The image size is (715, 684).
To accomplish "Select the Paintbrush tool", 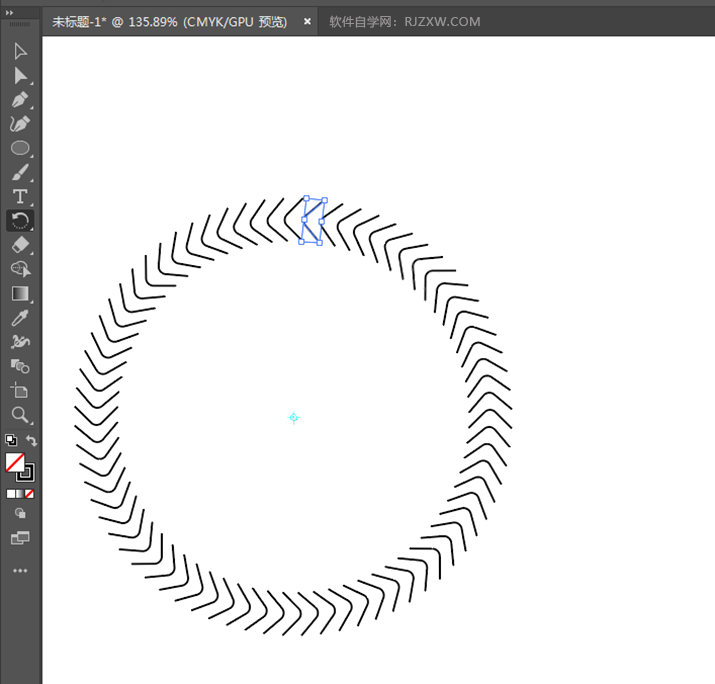I will coord(20,172).
